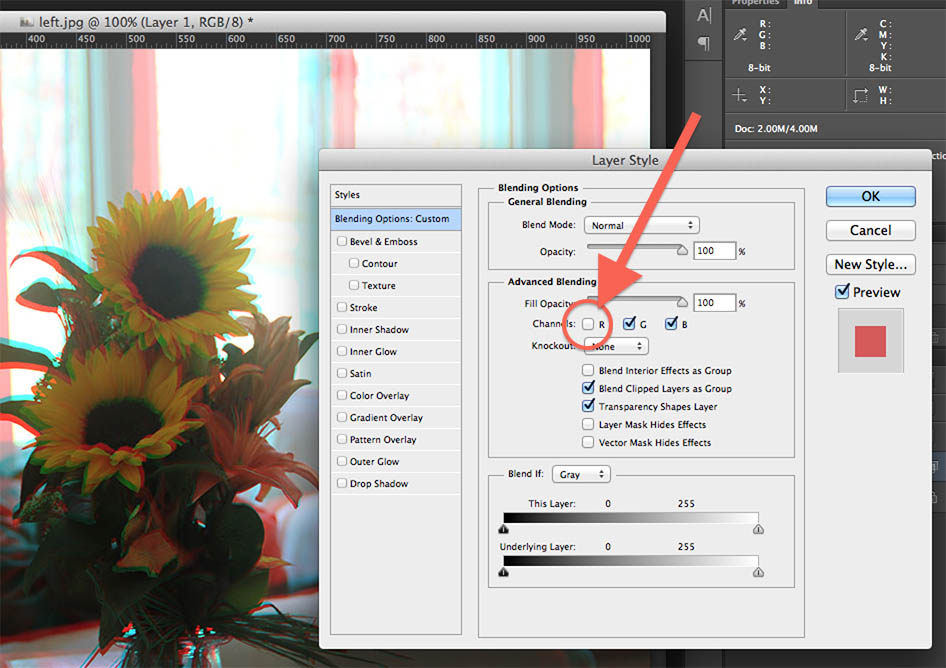Click the left.jpg document title icon
The image size is (946, 668).
click(26, 22)
